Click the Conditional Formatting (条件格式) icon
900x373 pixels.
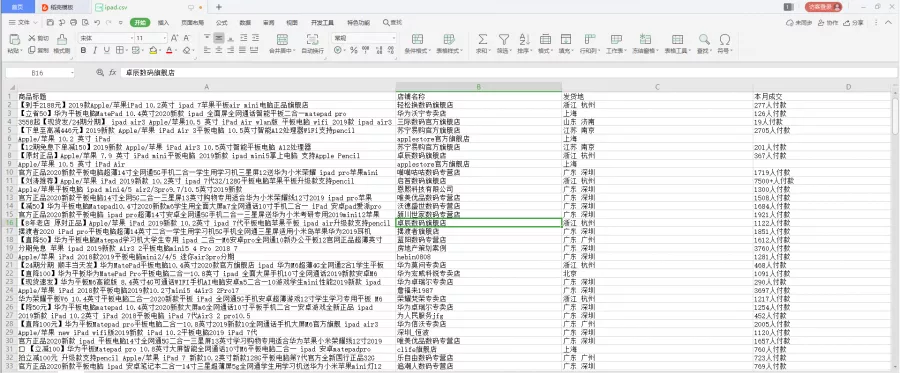pyautogui.click(x=417, y=39)
